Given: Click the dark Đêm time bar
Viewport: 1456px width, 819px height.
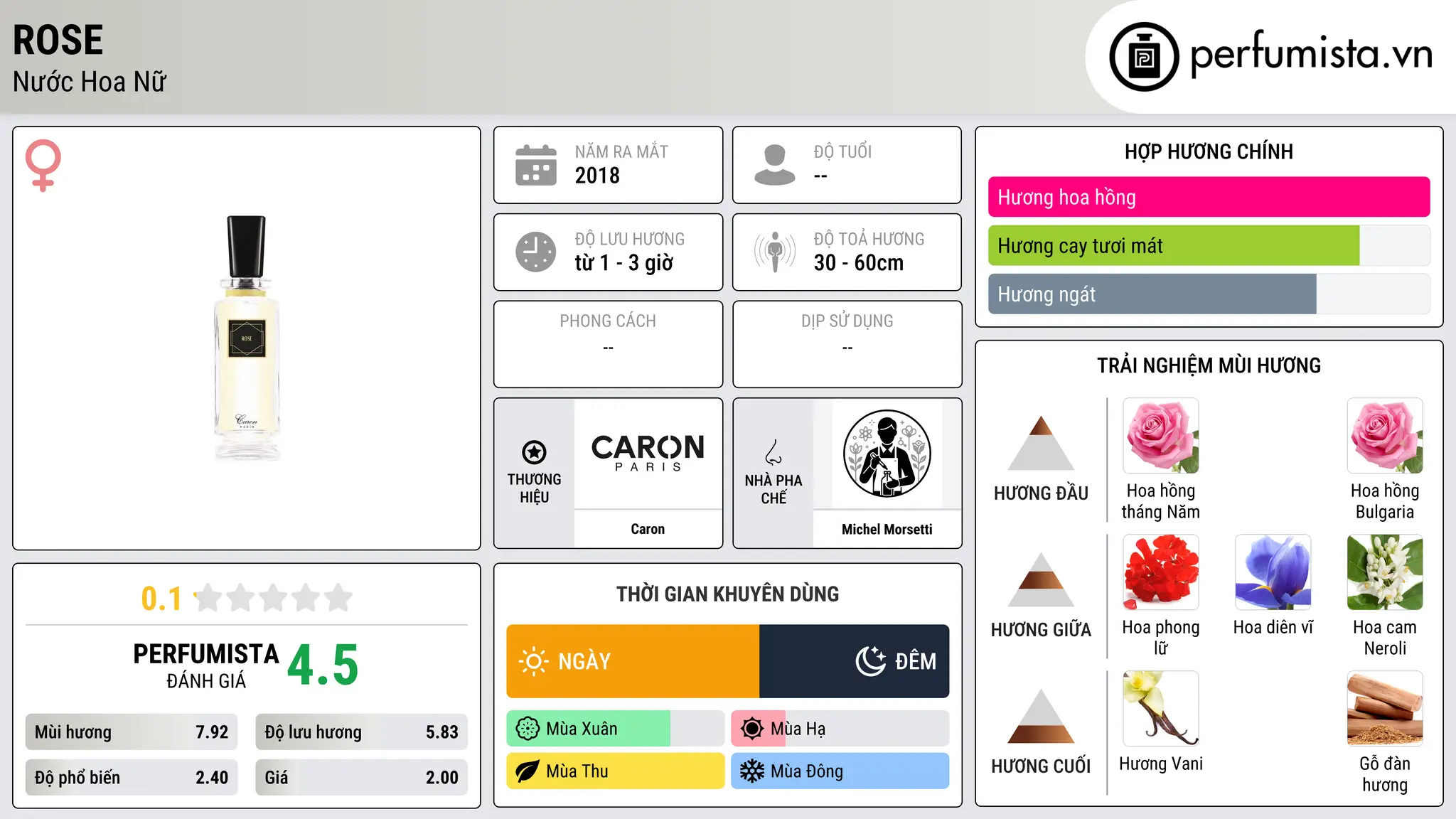Looking at the screenshot, I should (855, 661).
